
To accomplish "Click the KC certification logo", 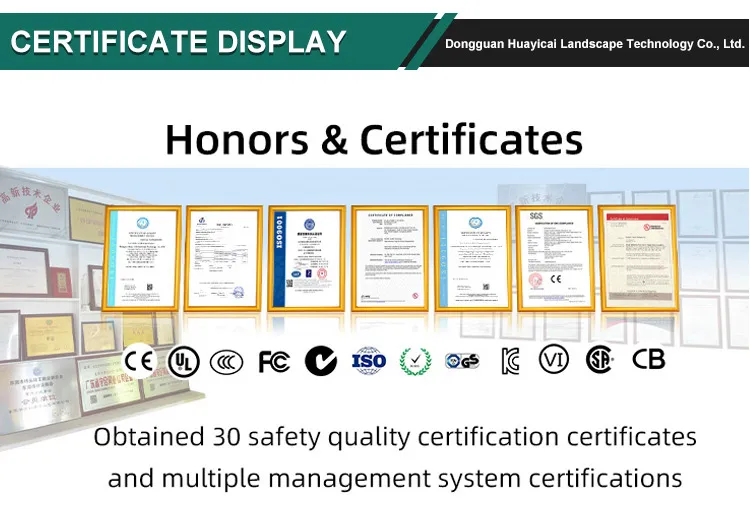I will pos(510,360).
